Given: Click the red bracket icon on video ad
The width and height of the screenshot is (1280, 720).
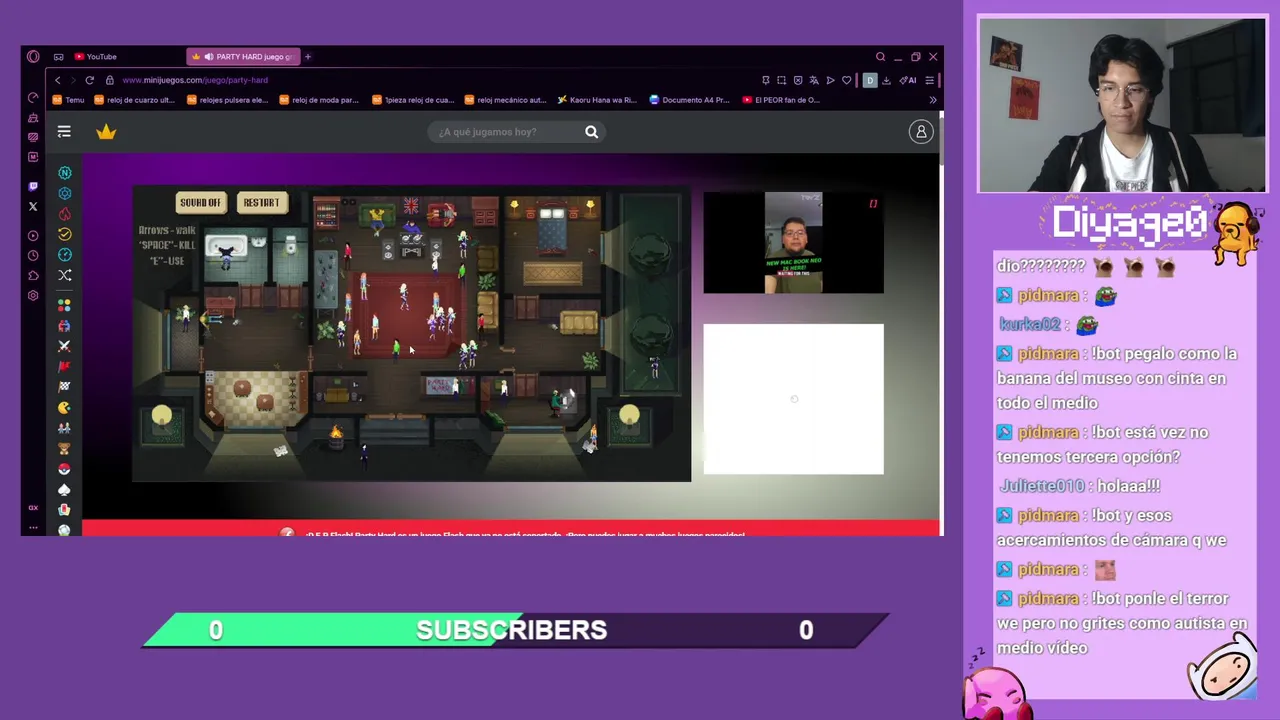Looking at the screenshot, I should click(873, 204).
